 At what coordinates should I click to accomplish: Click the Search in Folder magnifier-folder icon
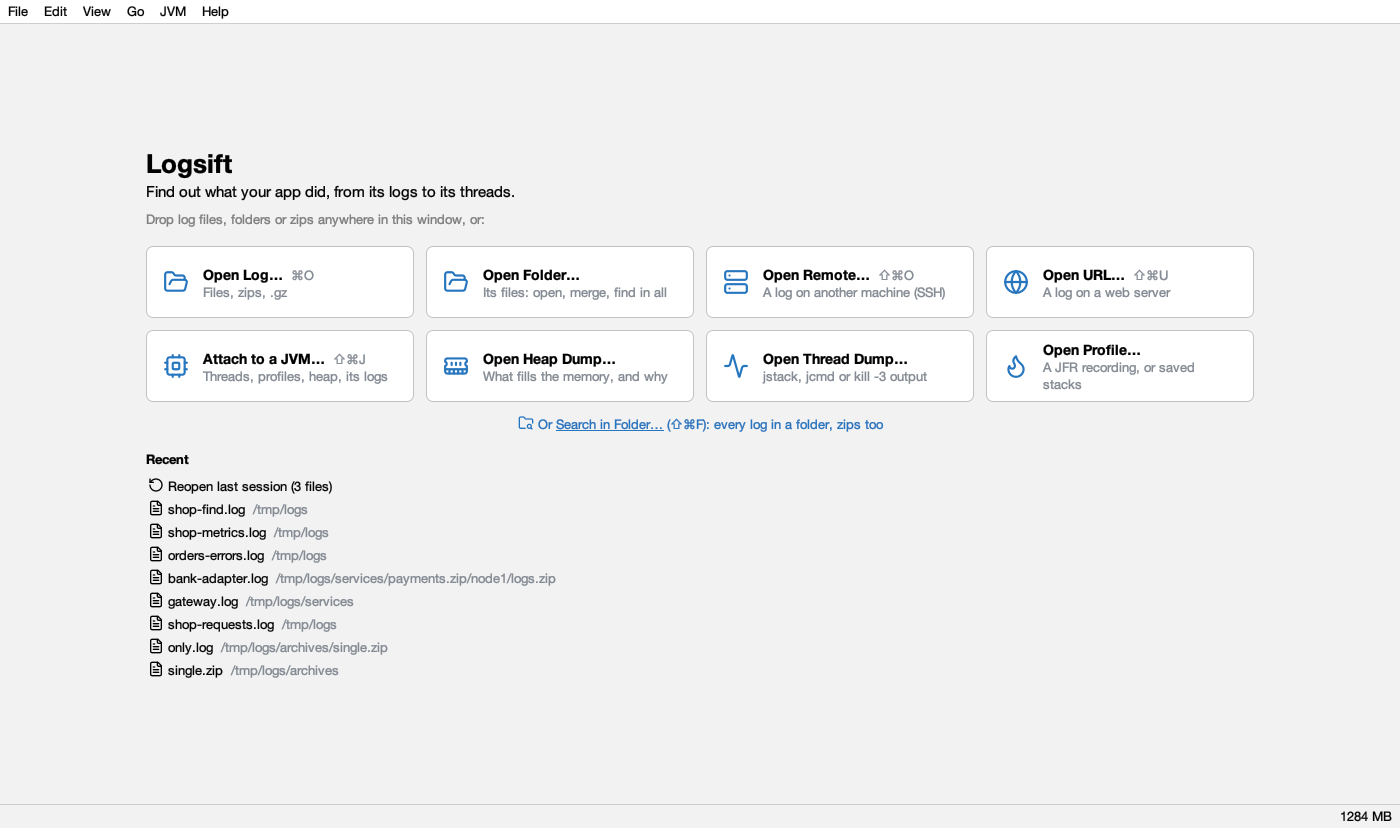526,424
